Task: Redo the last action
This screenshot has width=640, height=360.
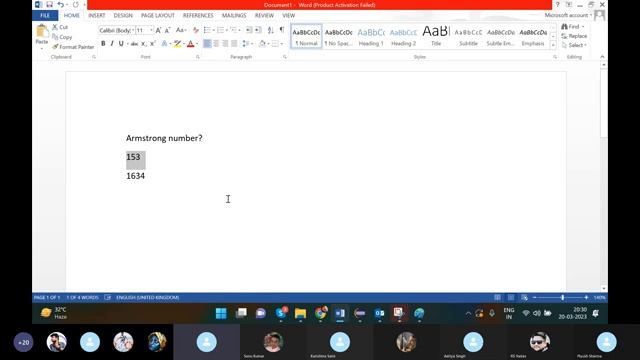Action: [76, 4]
